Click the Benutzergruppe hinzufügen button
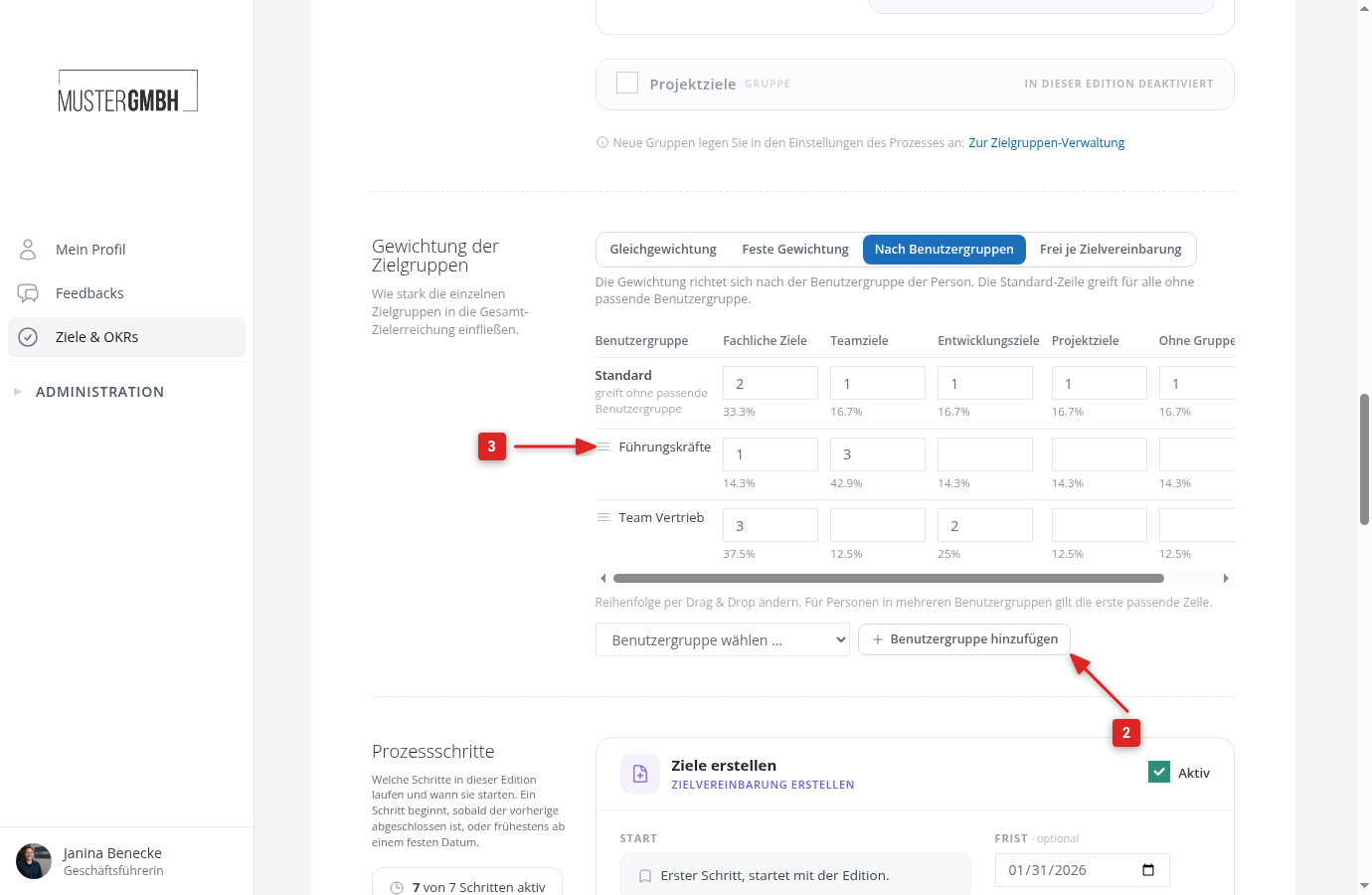The image size is (1372, 895). pos(964,639)
